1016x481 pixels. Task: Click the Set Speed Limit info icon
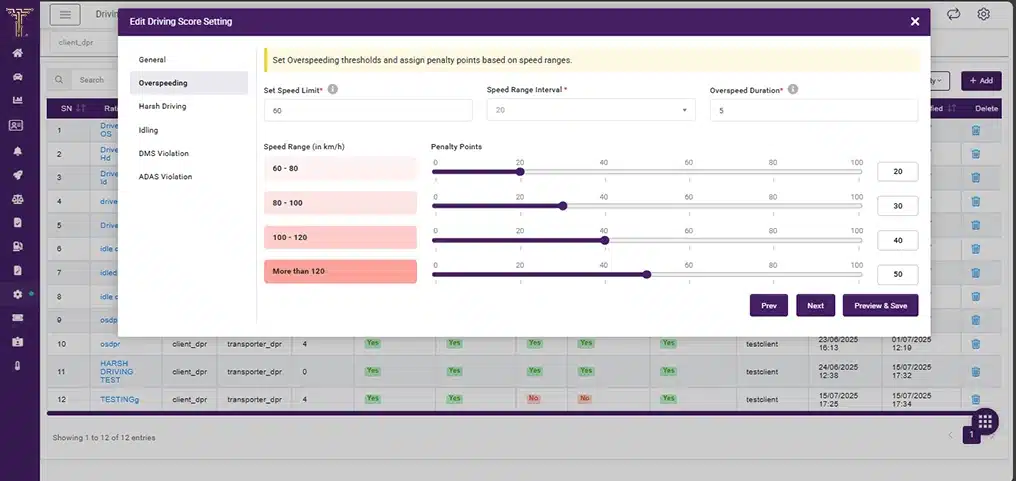point(333,89)
